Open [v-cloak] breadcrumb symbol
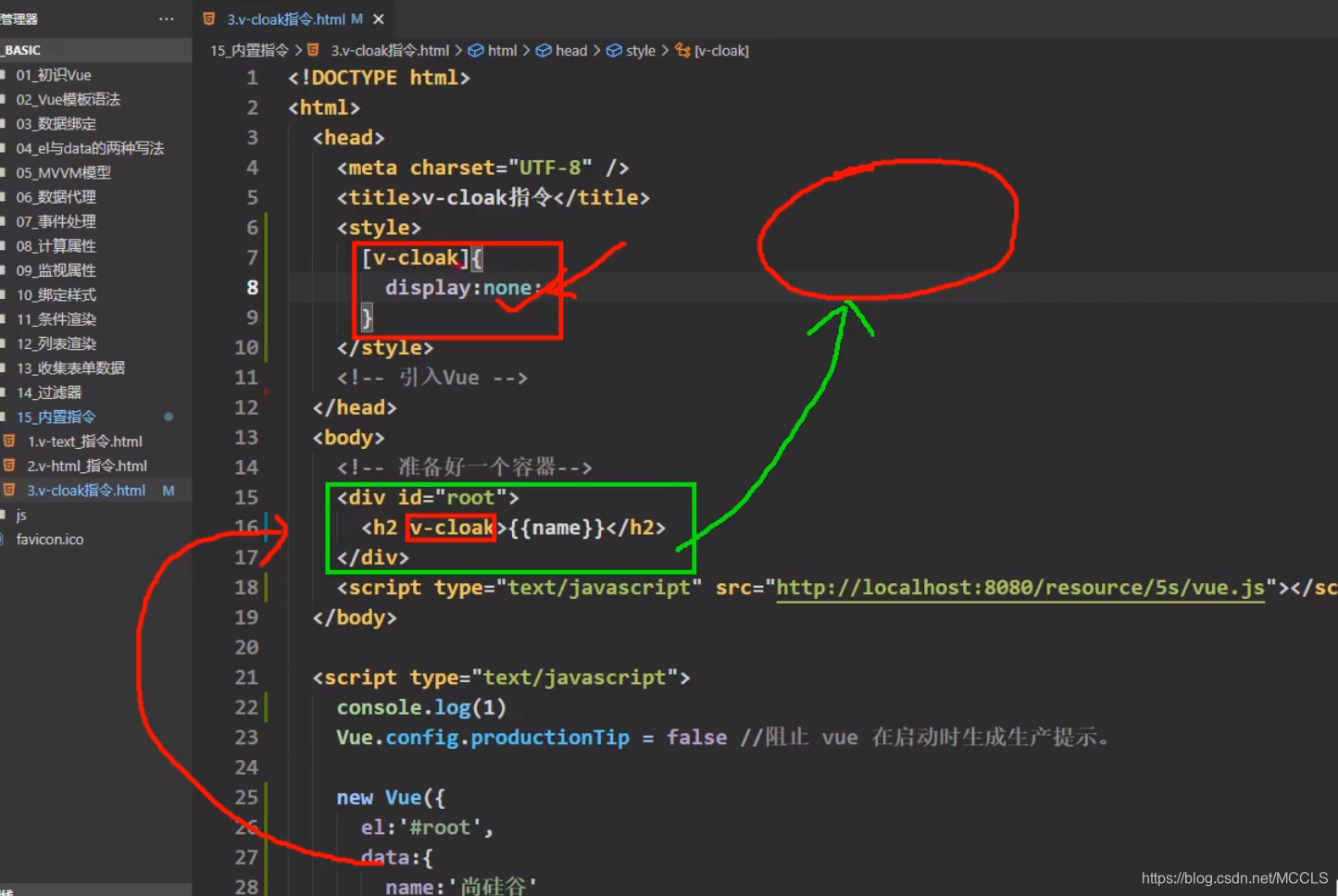 click(721, 50)
